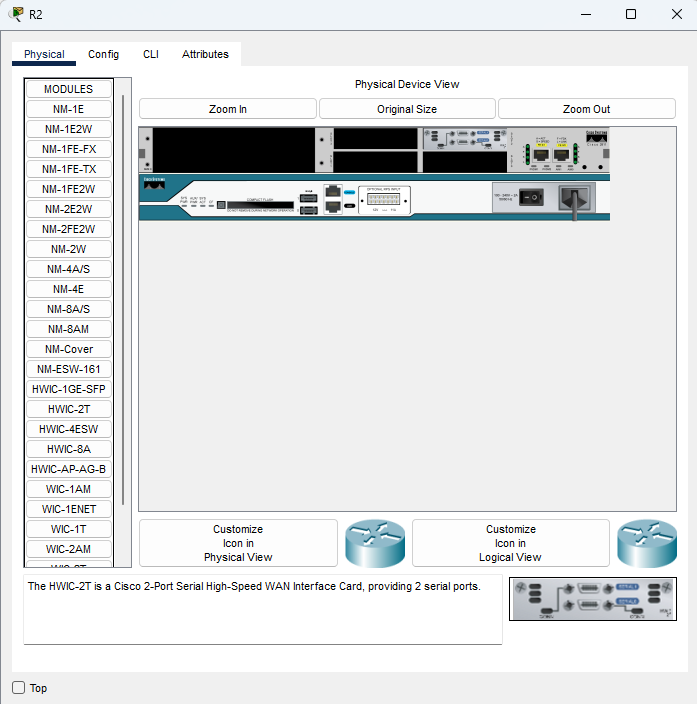Click the HWIC-2T module preview thumbnail
This screenshot has width=697, height=704.
tap(593, 599)
